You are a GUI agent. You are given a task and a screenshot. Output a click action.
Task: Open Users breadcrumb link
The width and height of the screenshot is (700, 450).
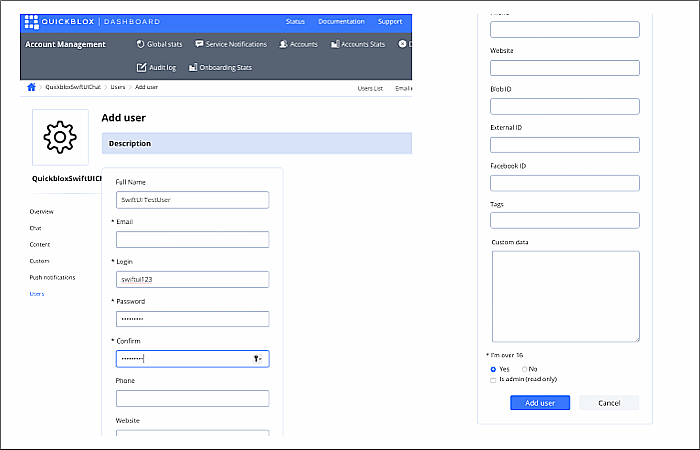click(x=118, y=87)
